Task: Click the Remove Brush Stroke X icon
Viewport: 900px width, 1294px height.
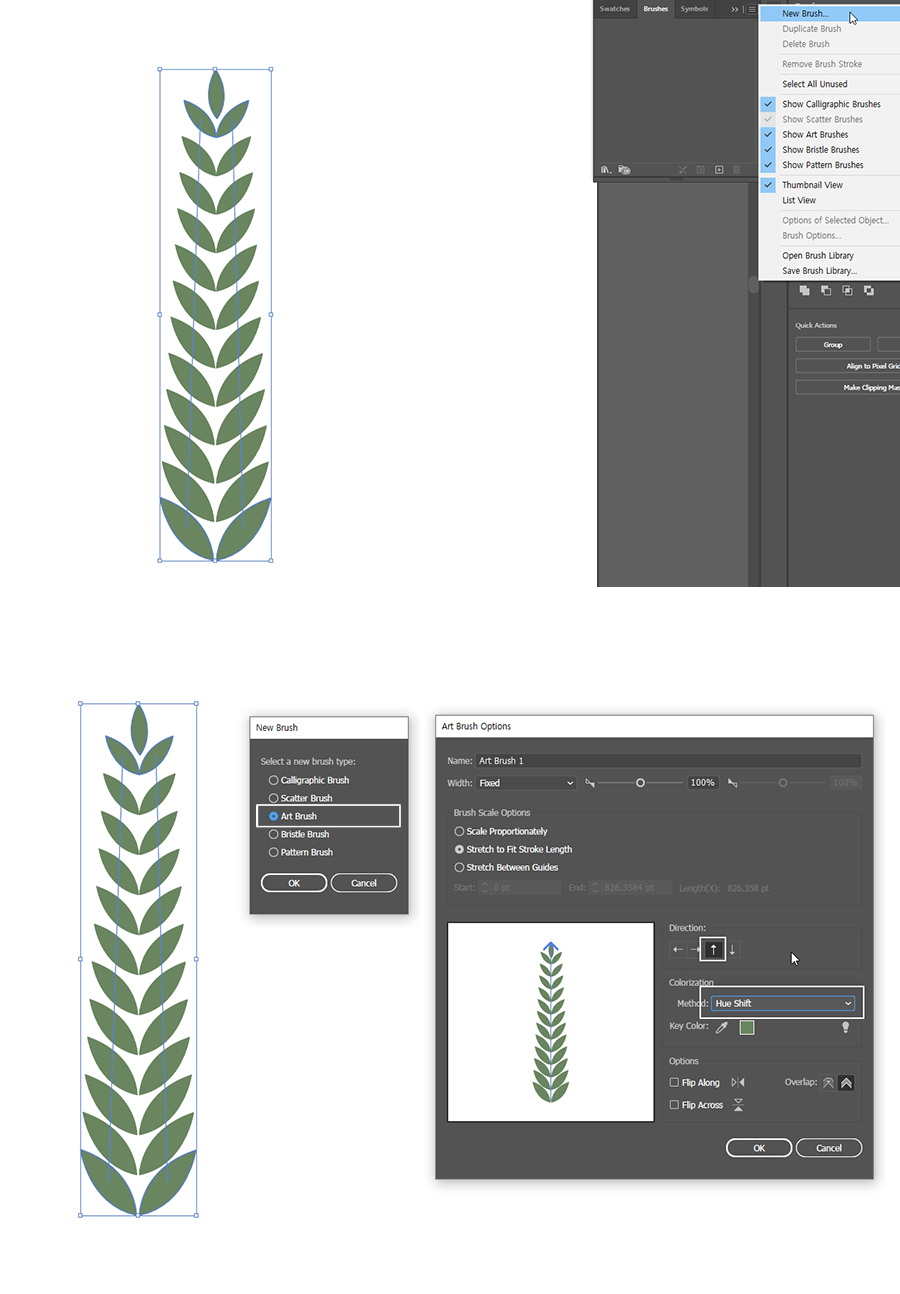Action: pos(683,170)
